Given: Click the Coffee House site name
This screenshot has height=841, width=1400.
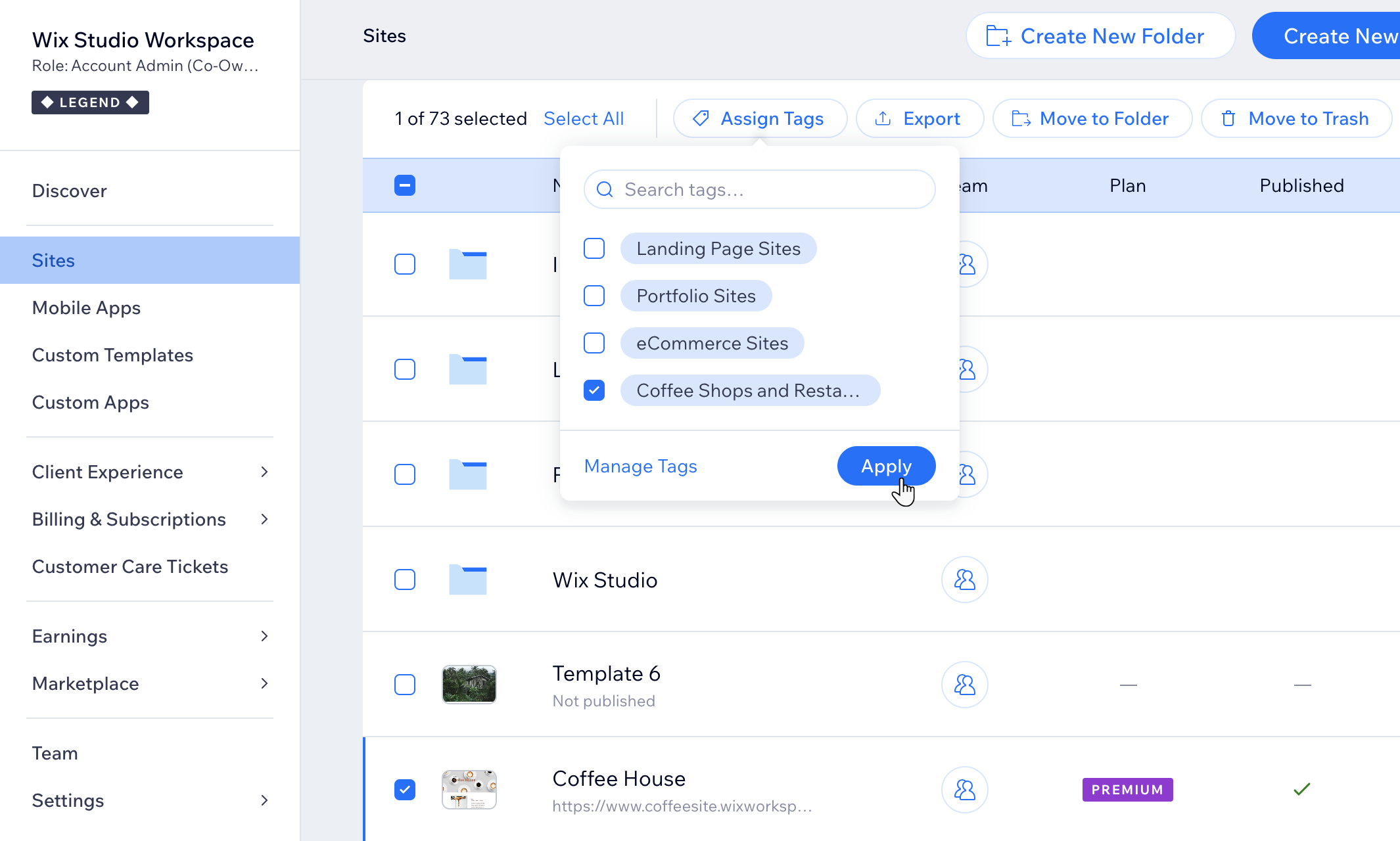Looking at the screenshot, I should click(x=619, y=779).
